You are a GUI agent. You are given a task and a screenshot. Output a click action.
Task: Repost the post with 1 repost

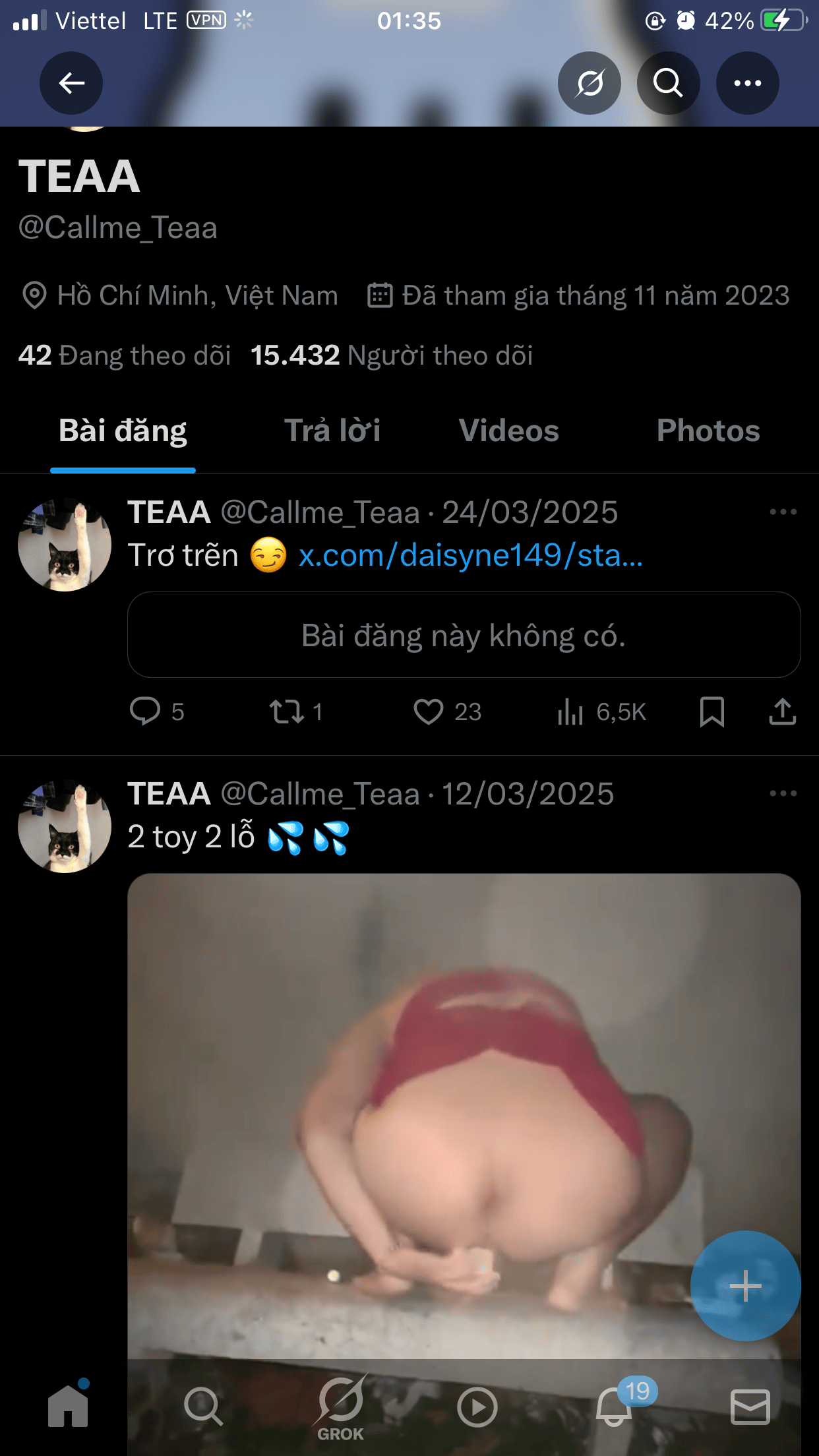click(x=288, y=712)
